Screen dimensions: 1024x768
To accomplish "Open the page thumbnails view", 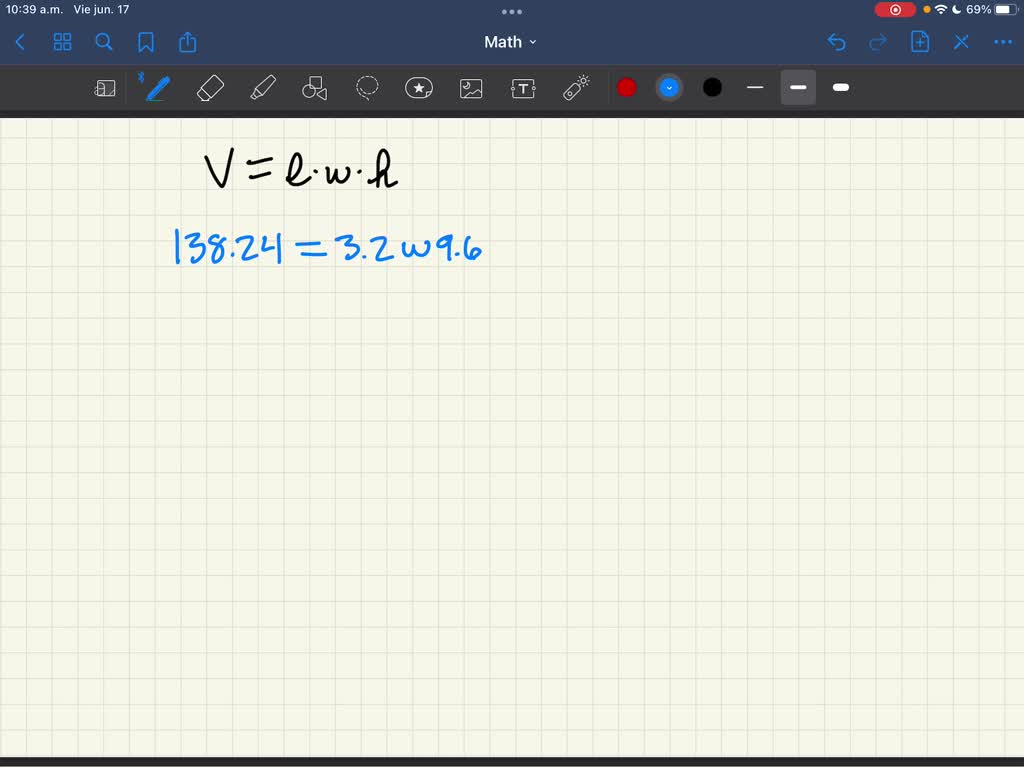I will tap(62, 42).
